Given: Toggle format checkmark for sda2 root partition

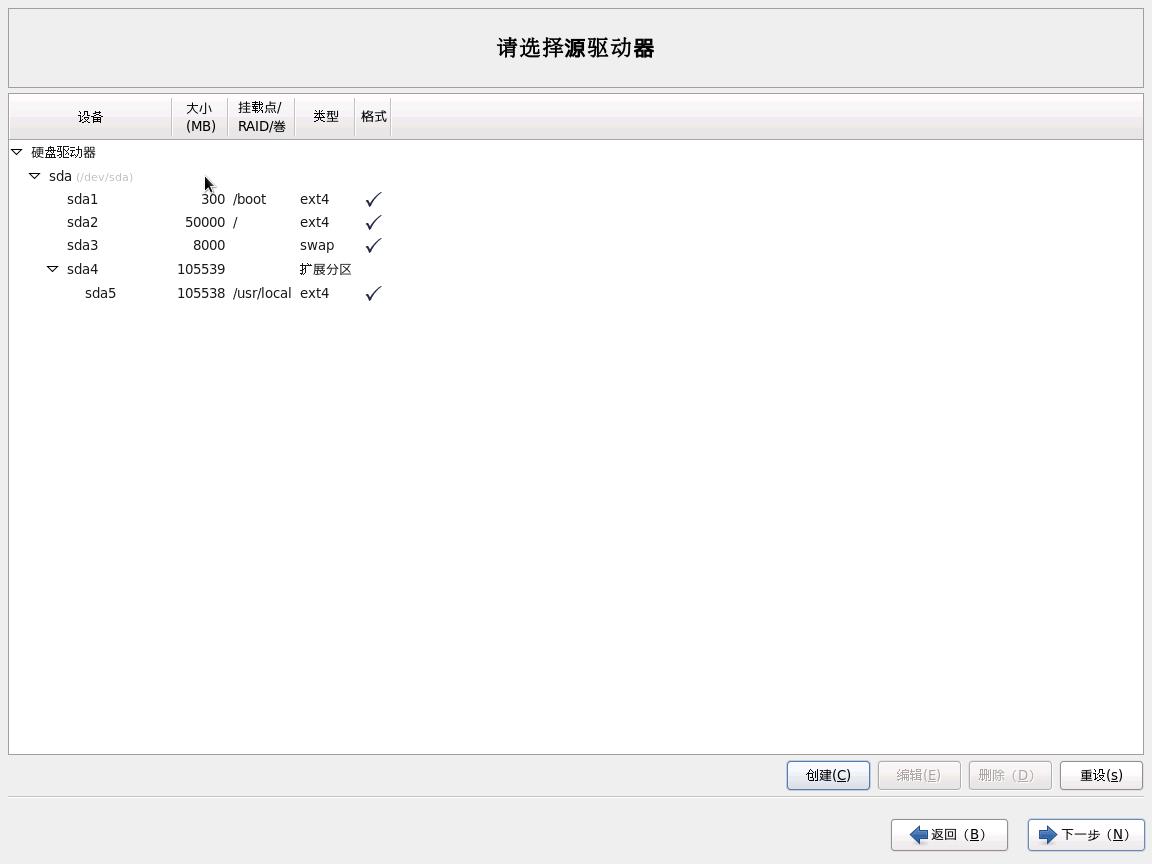Looking at the screenshot, I should [x=372, y=222].
